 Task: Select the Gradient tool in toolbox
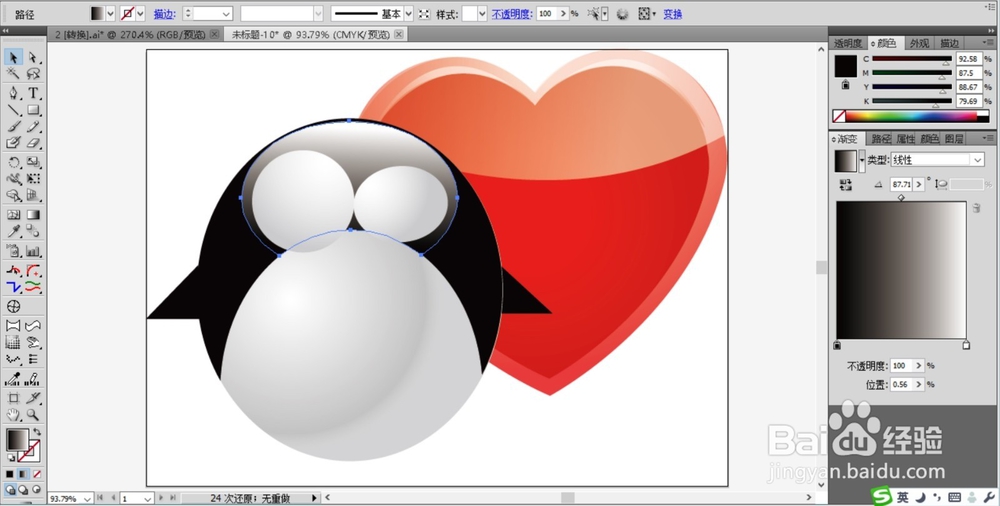click(33, 215)
